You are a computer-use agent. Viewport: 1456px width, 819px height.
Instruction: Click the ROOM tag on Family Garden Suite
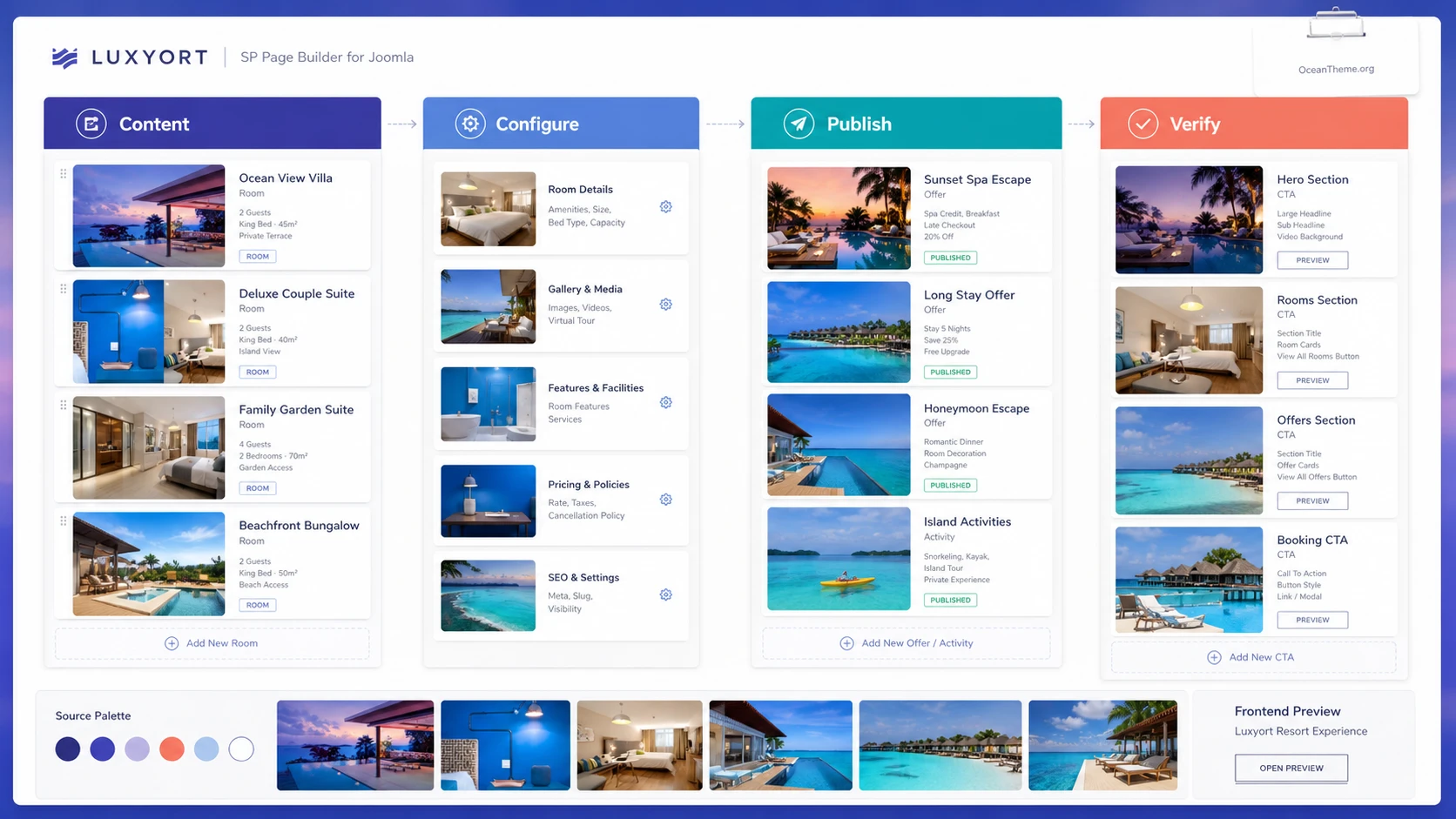point(258,488)
